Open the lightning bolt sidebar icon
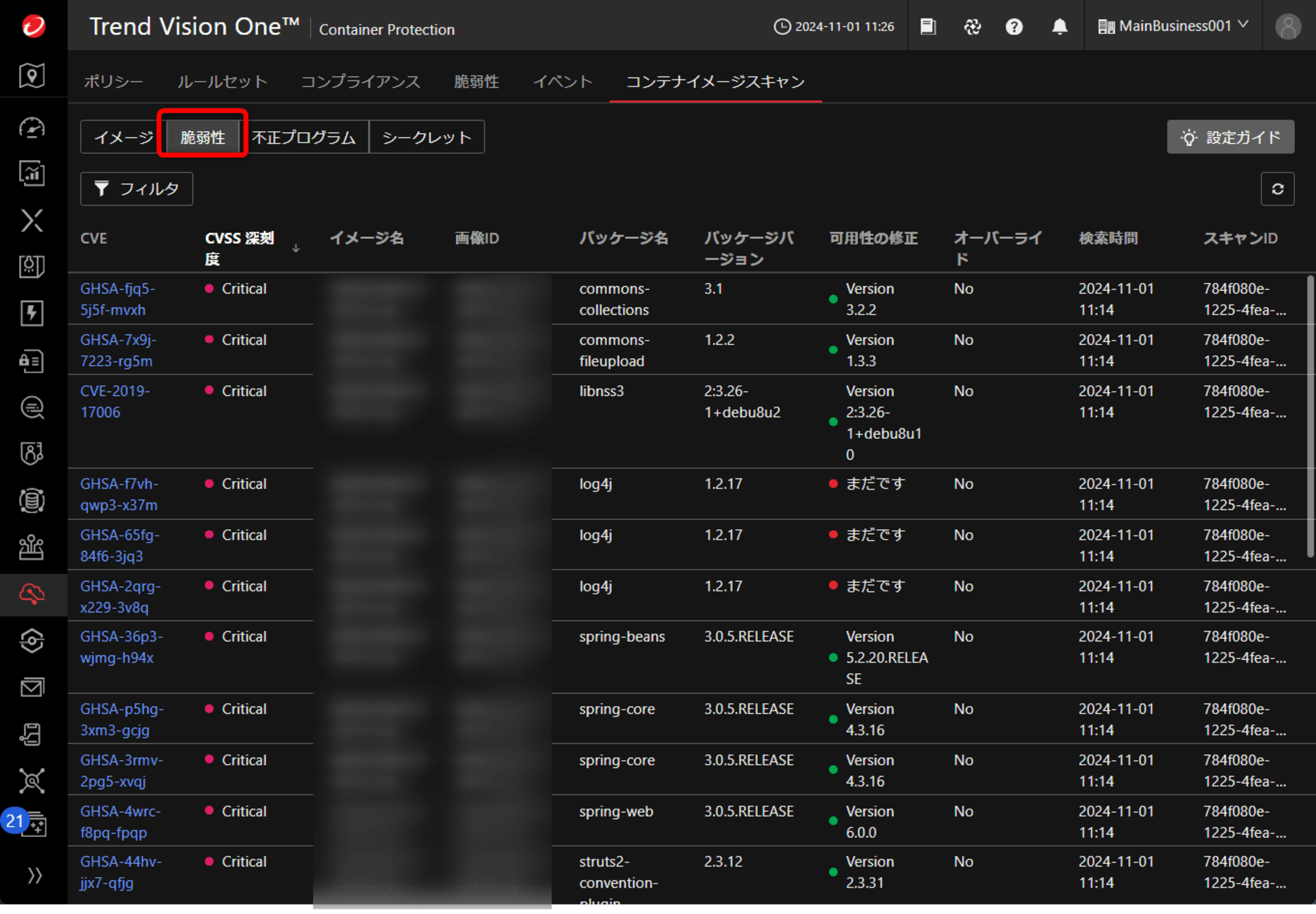The image size is (1316, 914). pos(32,313)
